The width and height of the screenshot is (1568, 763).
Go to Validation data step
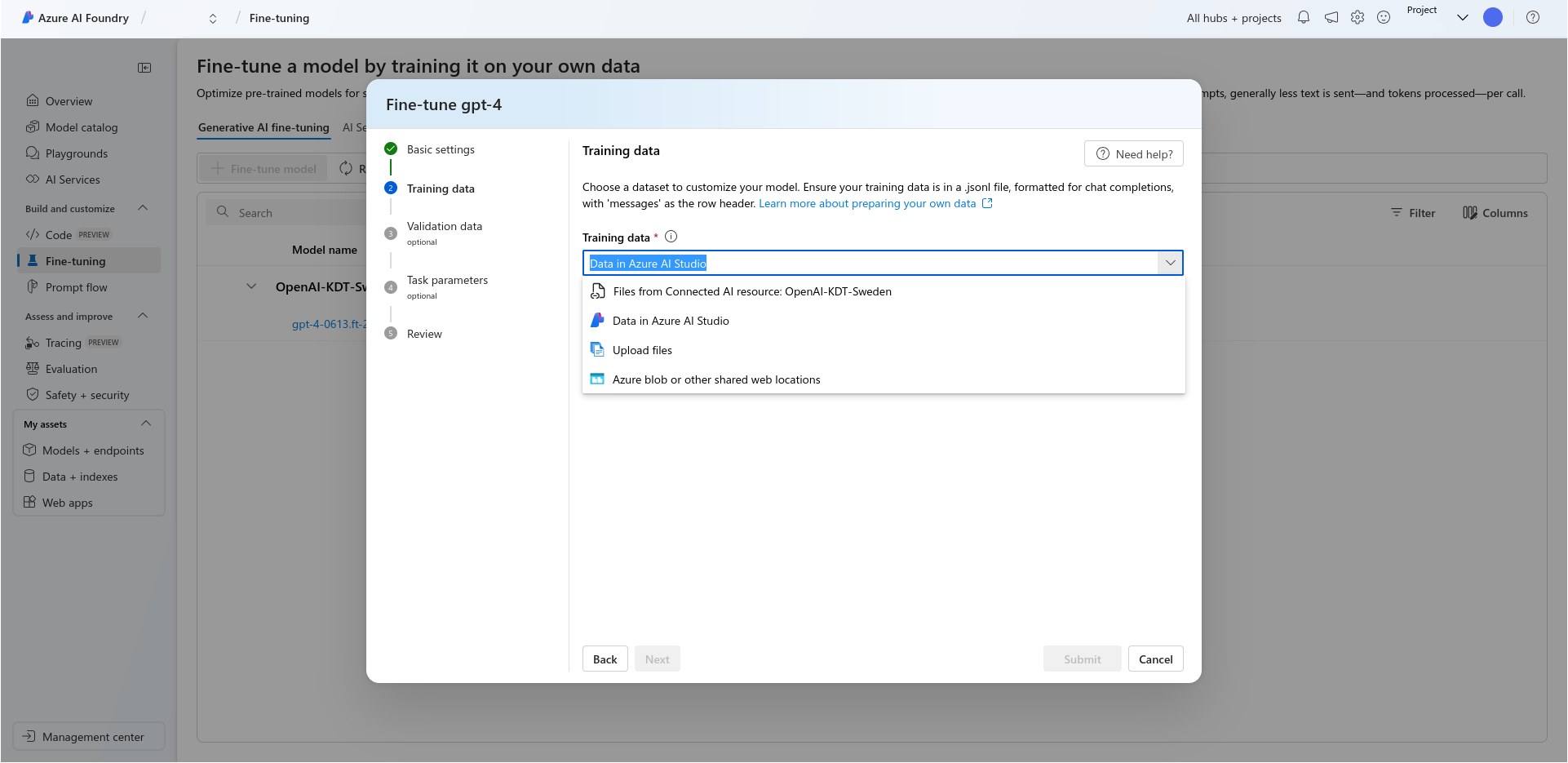click(x=445, y=226)
